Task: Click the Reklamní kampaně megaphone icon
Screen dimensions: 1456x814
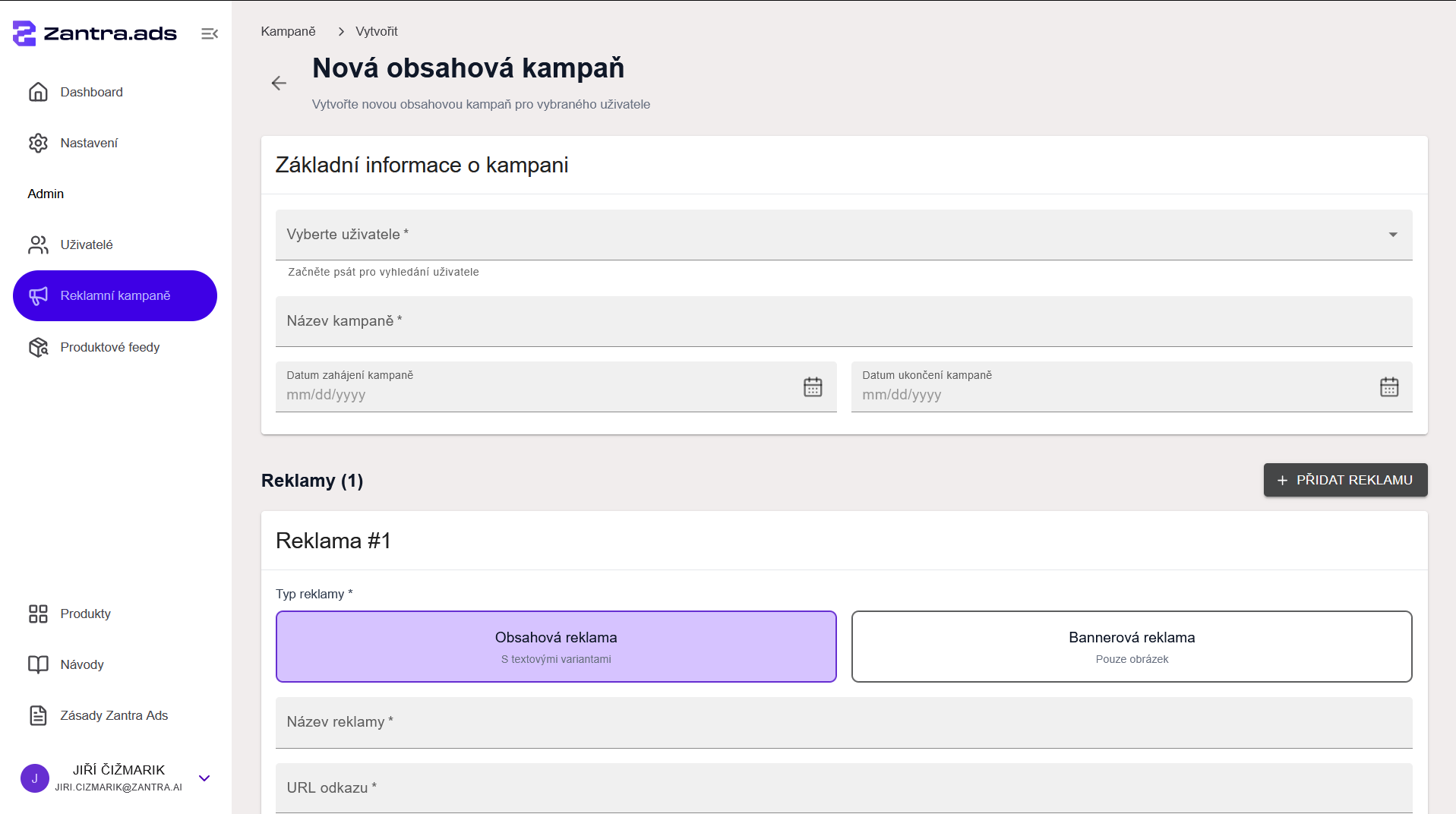Action: pos(38,295)
